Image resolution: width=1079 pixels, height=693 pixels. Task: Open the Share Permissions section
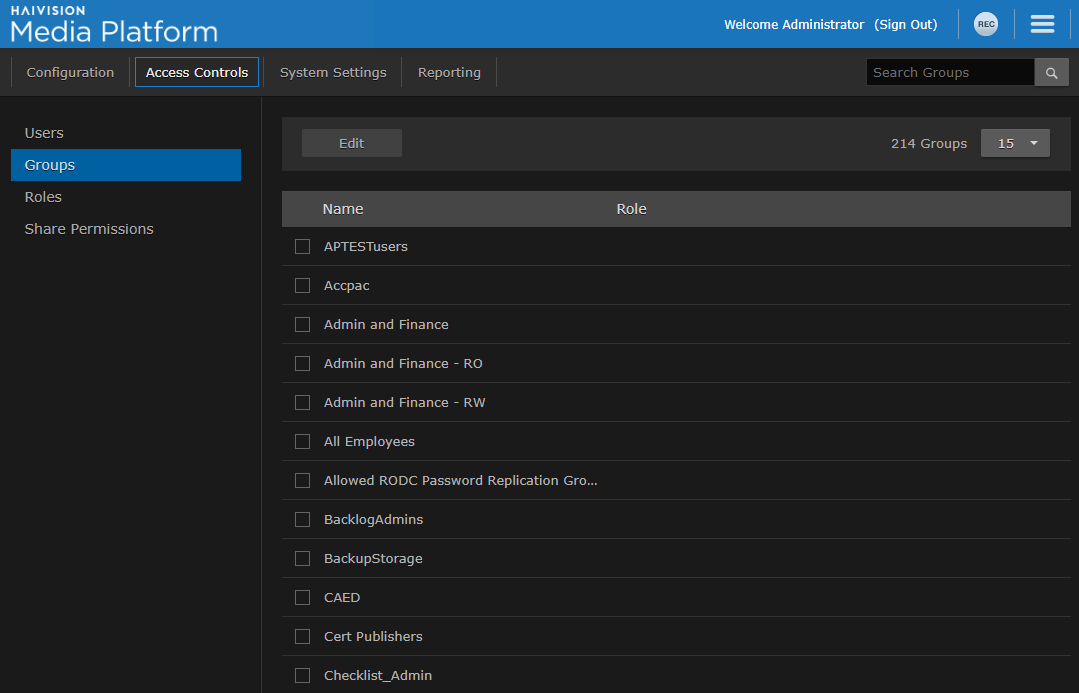(x=89, y=228)
